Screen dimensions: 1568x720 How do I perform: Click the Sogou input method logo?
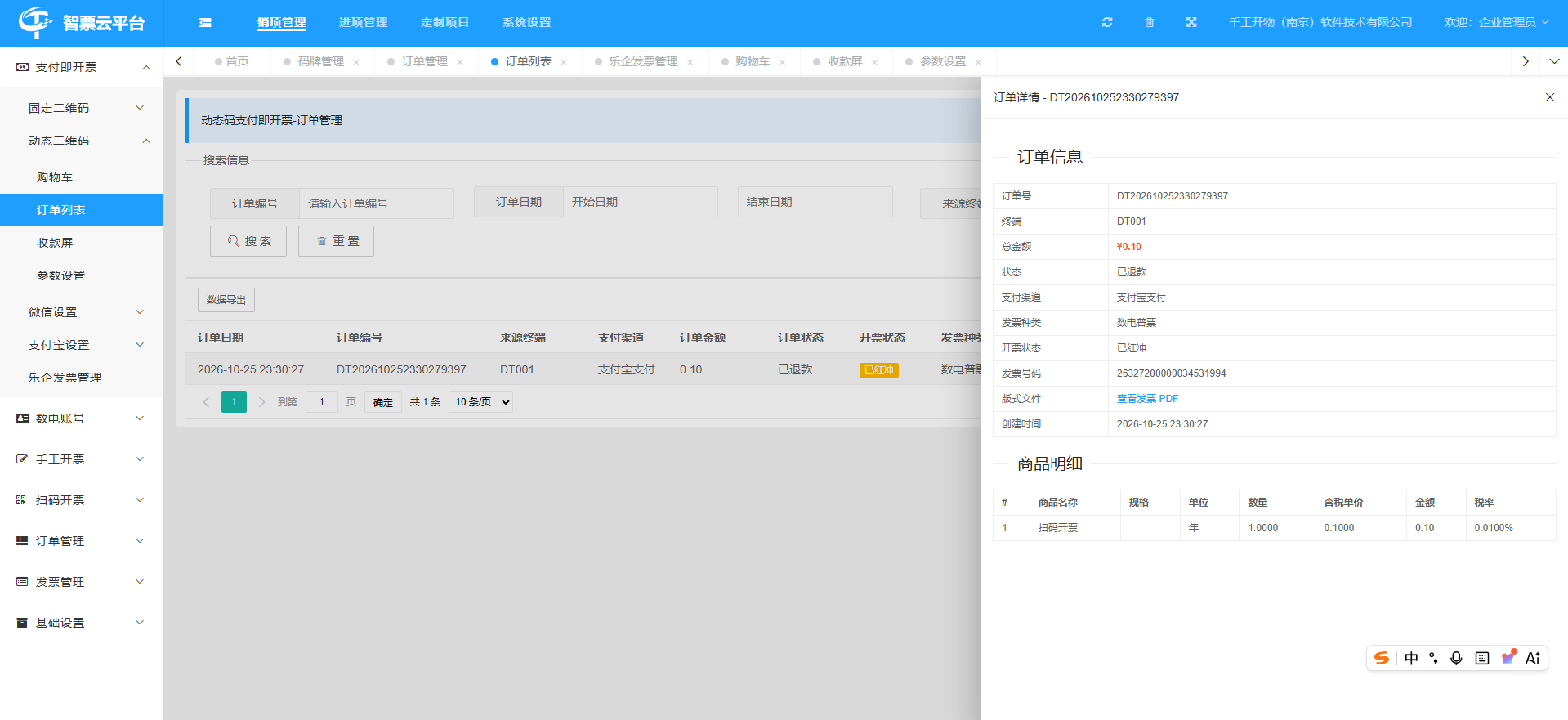click(x=1382, y=658)
